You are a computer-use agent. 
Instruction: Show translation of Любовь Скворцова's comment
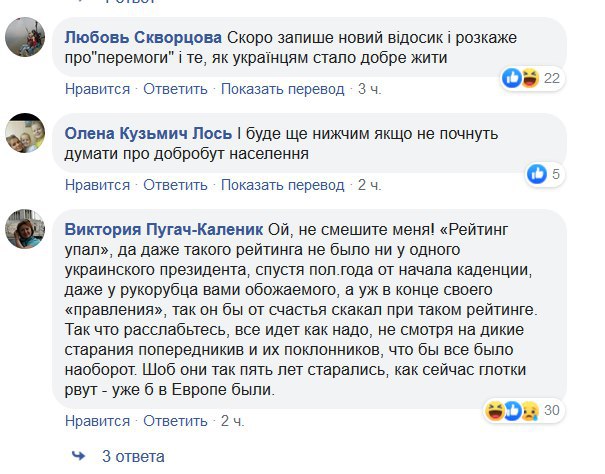[283, 89]
